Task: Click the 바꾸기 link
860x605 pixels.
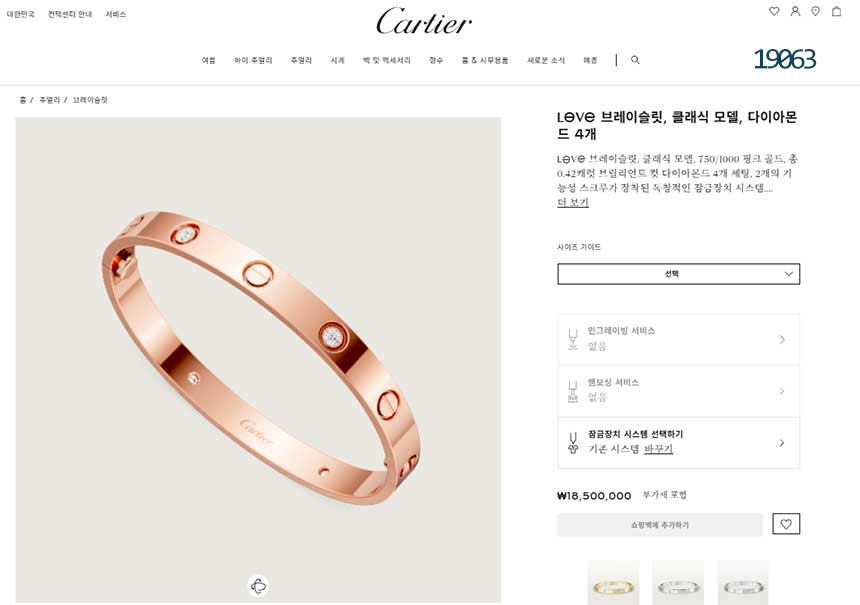Action: pos(658,449)
